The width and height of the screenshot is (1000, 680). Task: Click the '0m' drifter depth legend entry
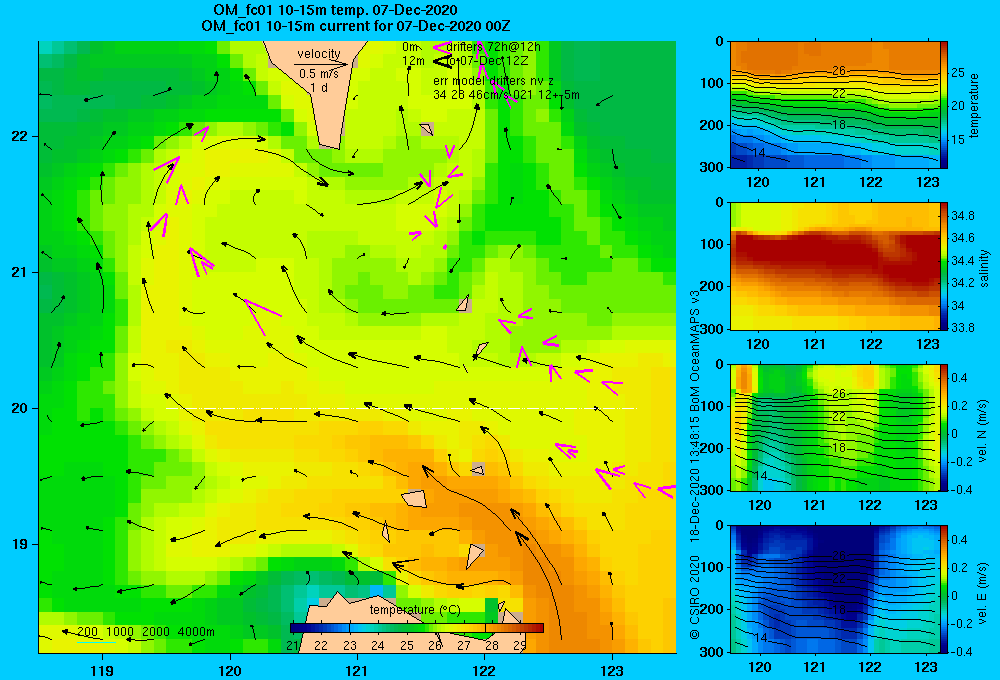click(409, 47)
